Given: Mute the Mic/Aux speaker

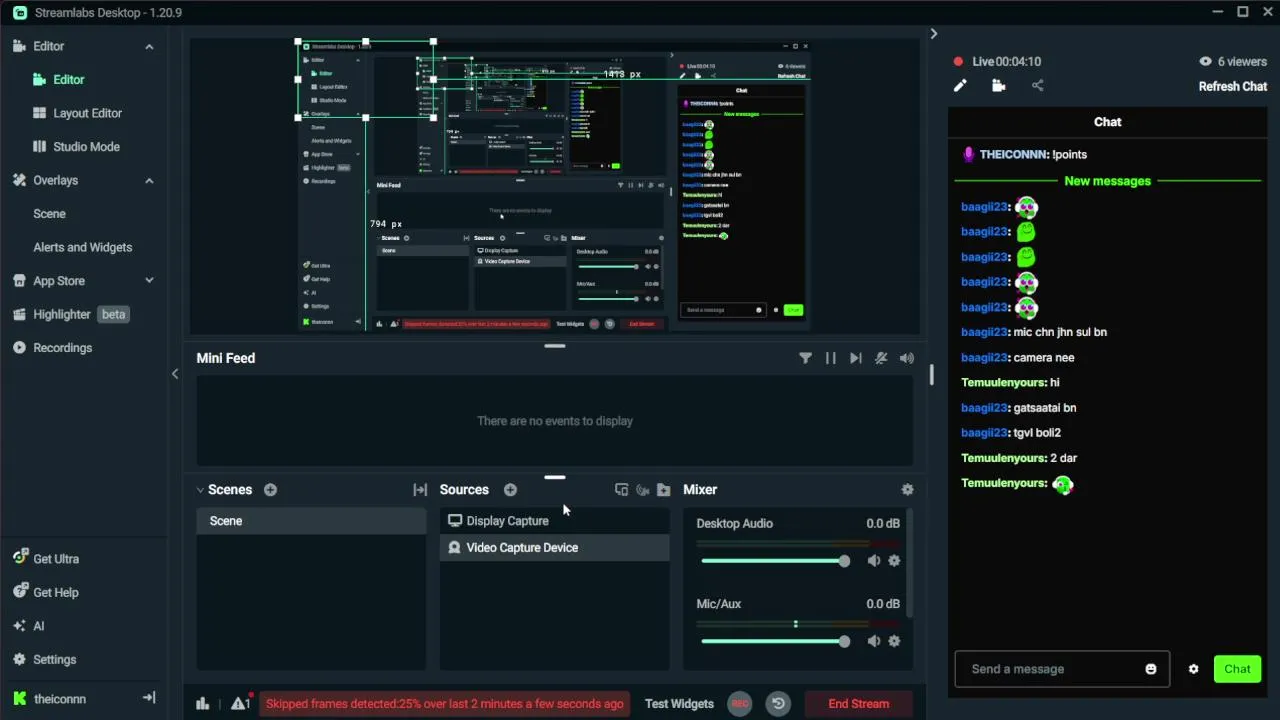Looking at the screenshot, I should [874, 641].
